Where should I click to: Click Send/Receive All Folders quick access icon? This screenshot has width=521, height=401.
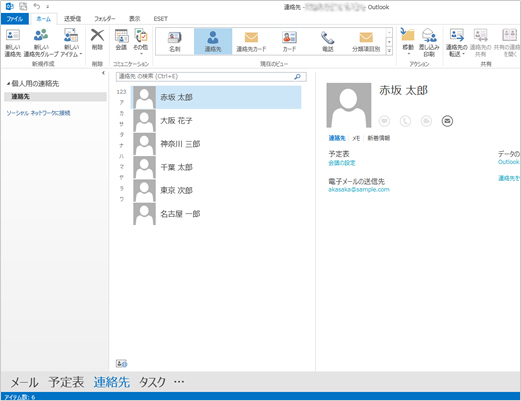23,6
